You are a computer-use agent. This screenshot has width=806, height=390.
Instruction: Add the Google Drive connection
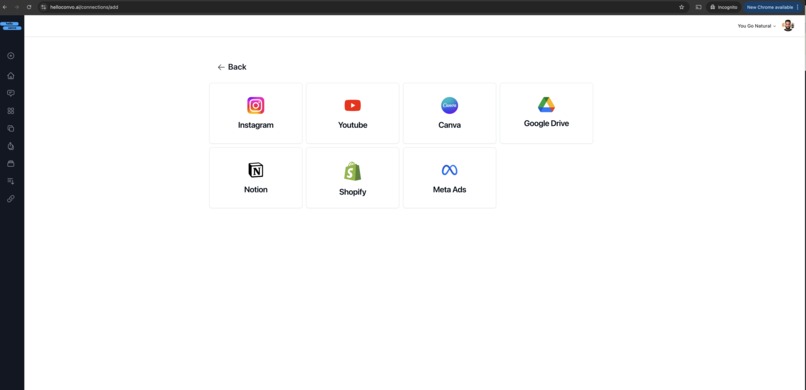tap(546, 114)
